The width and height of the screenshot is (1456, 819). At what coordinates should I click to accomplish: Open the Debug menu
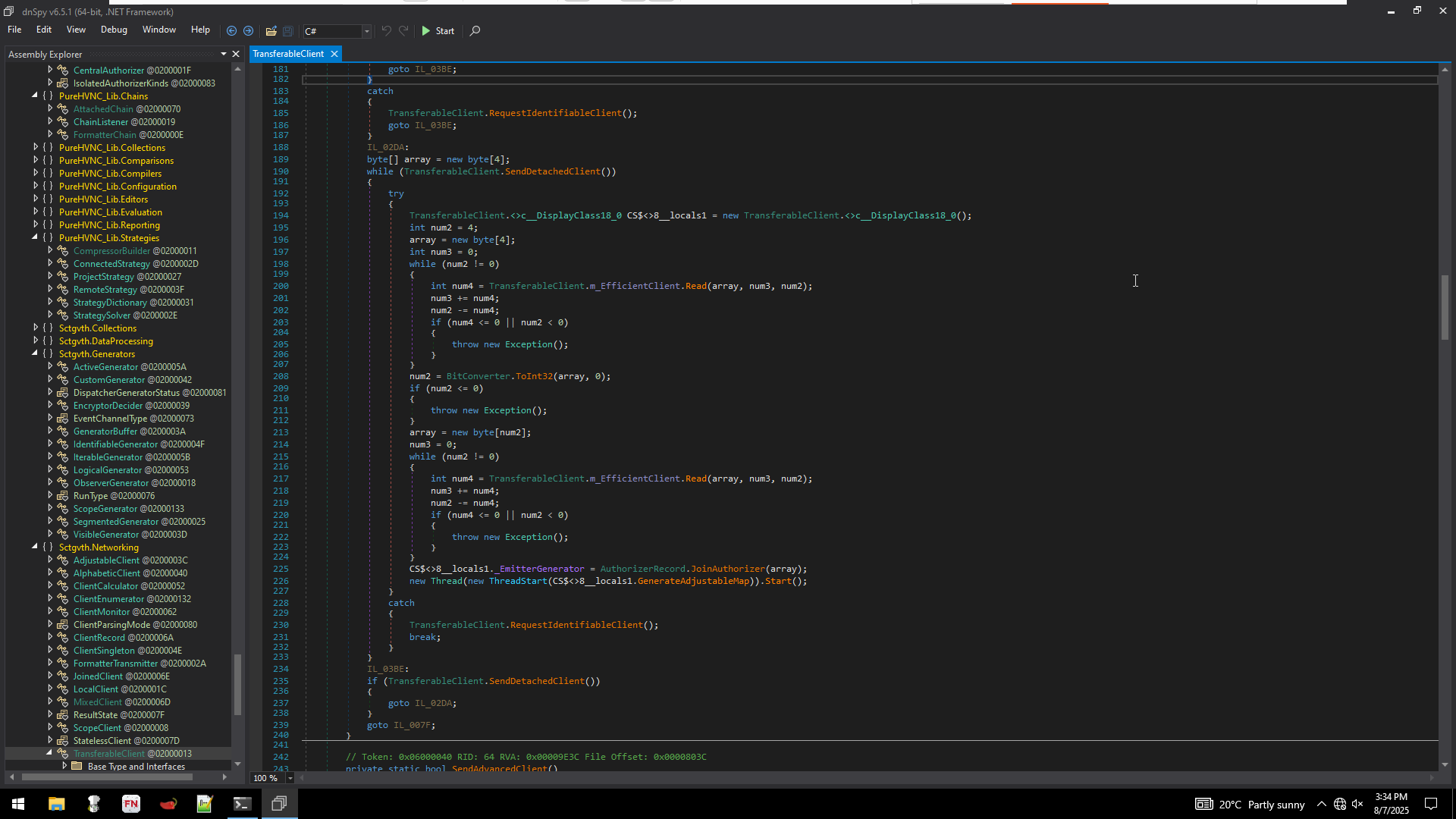click(x=114, y=30)
